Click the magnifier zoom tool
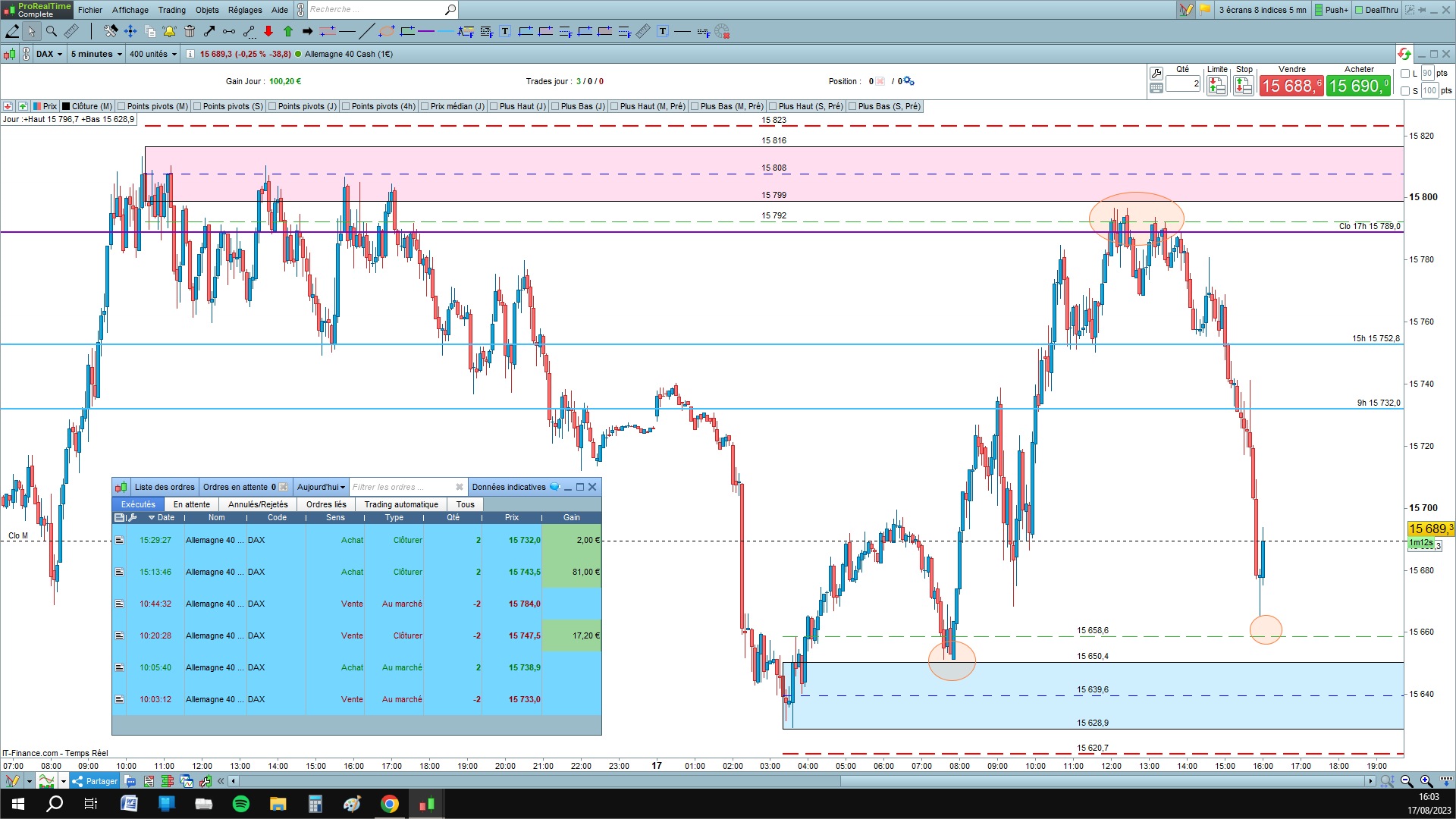 tap(52, 31)
